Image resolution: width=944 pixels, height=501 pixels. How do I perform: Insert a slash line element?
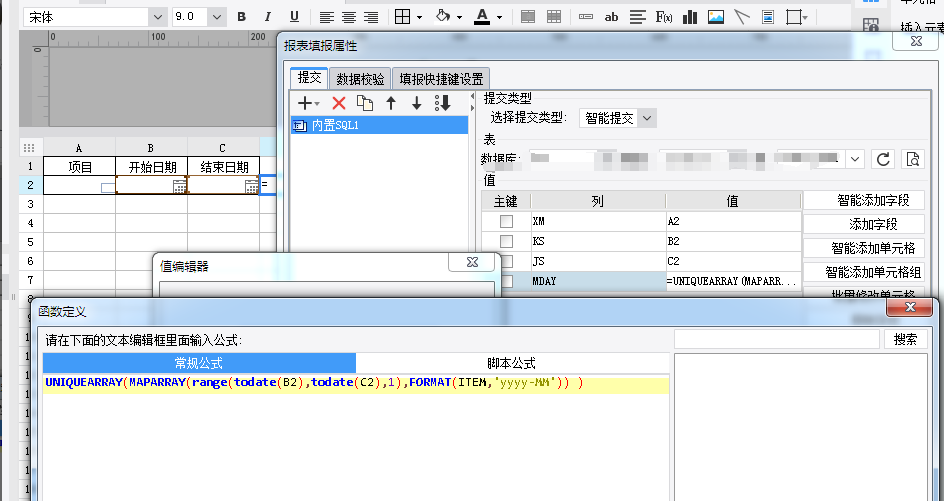click(x=742, y=17)
